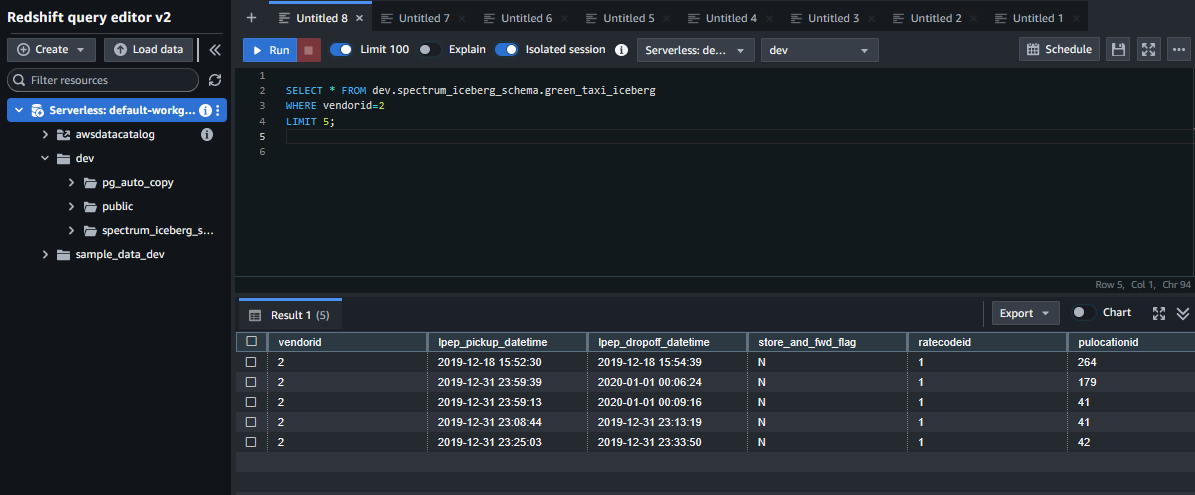1195x495 pixels.
Task: Check row with pickup 2019-12-31 23:08:44
Action: (x=251, y=422)
